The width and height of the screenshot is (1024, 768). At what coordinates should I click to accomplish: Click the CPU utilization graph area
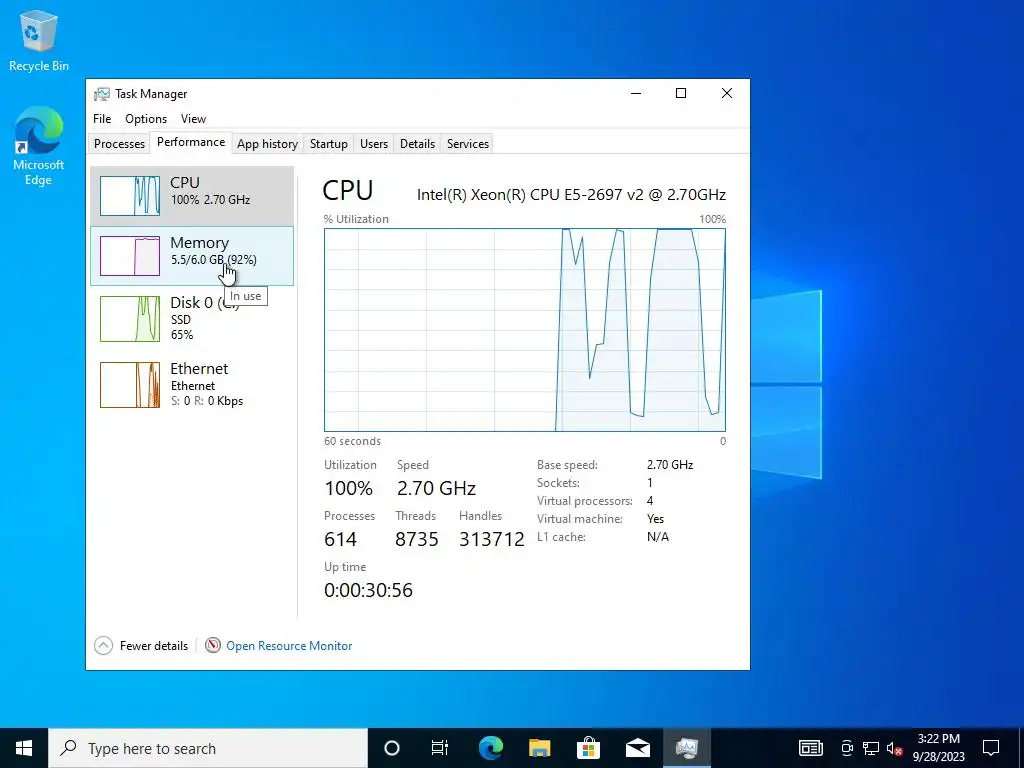tap(524, 330)
